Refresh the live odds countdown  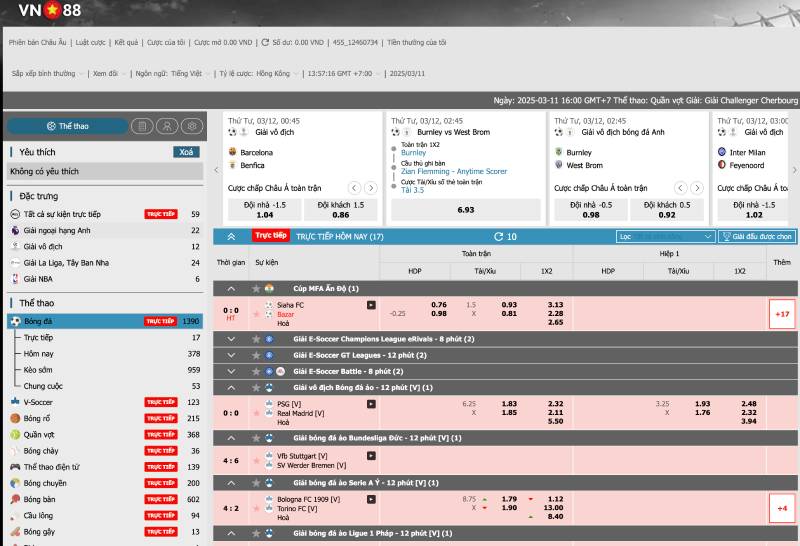(499, 237)
